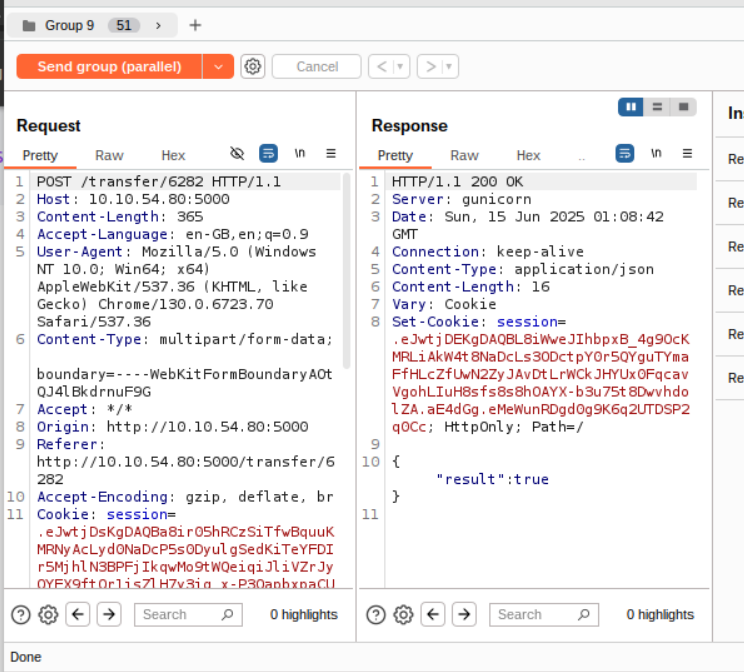744x672 pixels.
Task: Select the Response Pretty tab
Action: [395, 156]
